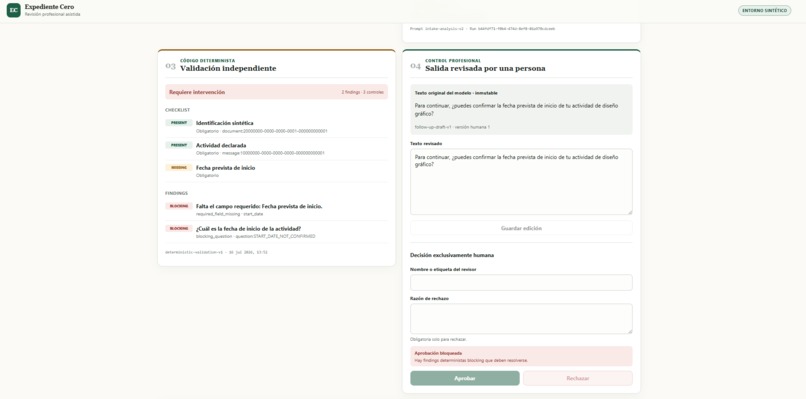Viewport: 806px width, 399px height.
Task: Click the MISSING badge beside Fecha prevista de inicio
Action: [179, 168]
